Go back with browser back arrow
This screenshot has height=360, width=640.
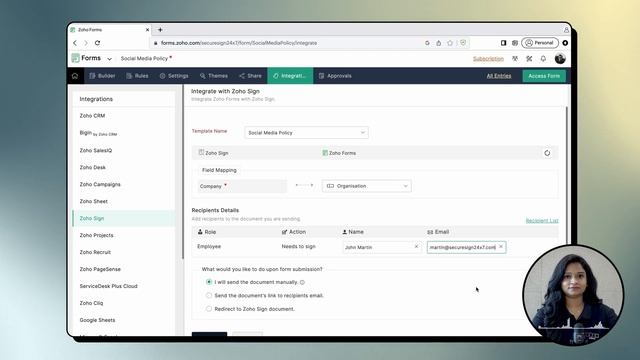point(75,43)
